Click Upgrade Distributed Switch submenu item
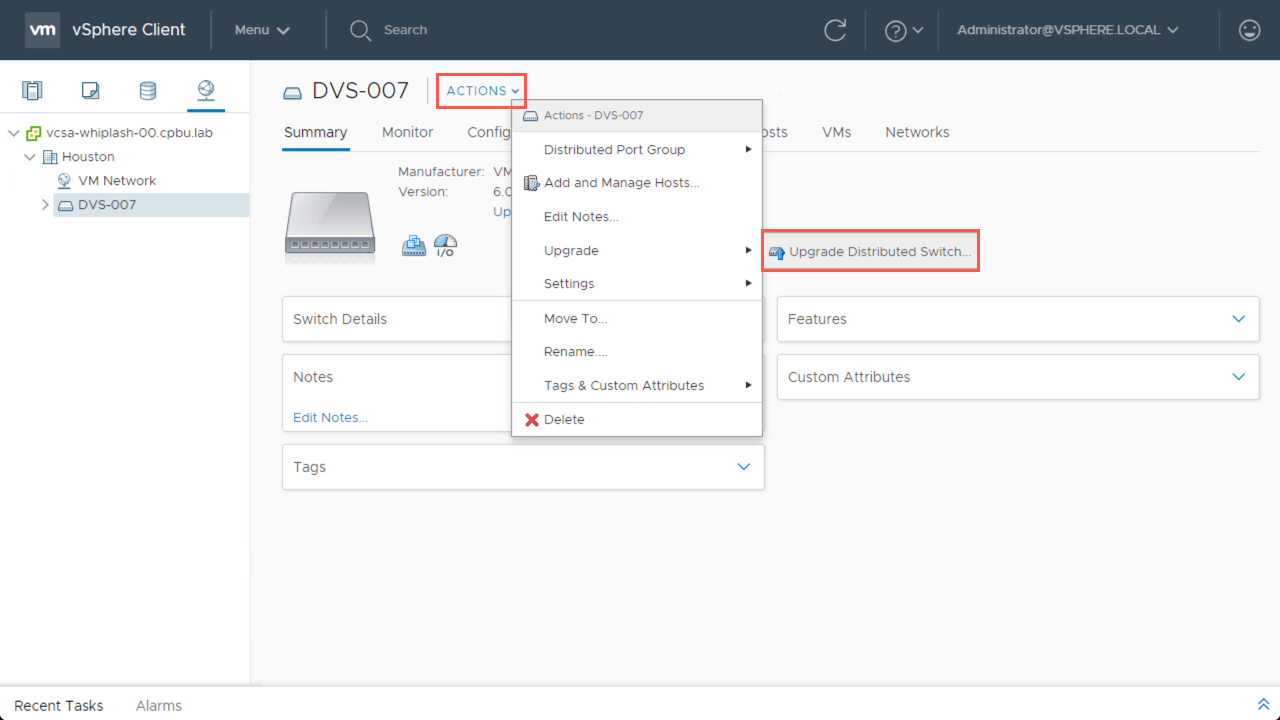This screenshot has height=720, width=1280. tap(870, 252)
